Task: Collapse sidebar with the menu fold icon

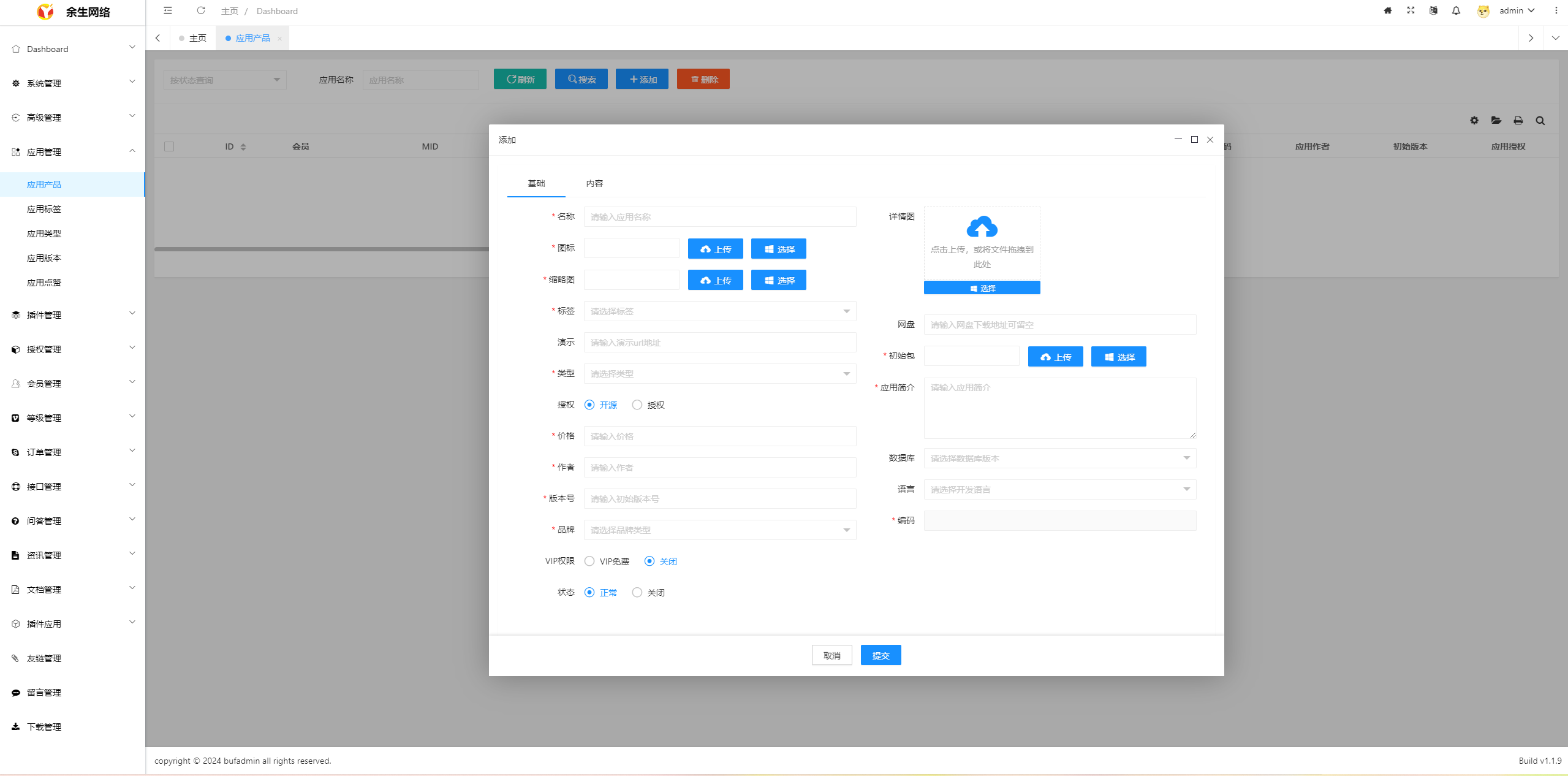Action: coord(168,10)
